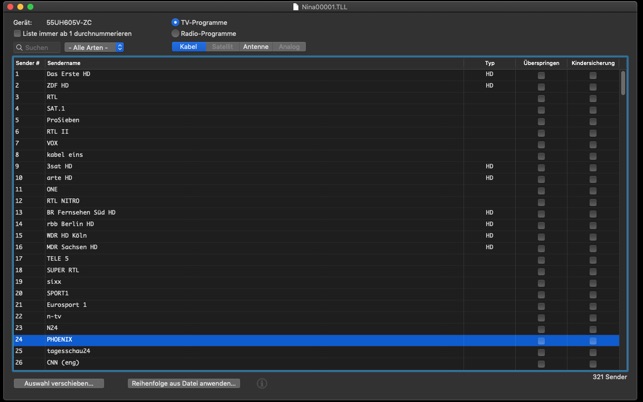The width and height of the screenshot is (643, 402).
Task: Open the 'Alle Arten' dropdown
Action: click(94, 48)
